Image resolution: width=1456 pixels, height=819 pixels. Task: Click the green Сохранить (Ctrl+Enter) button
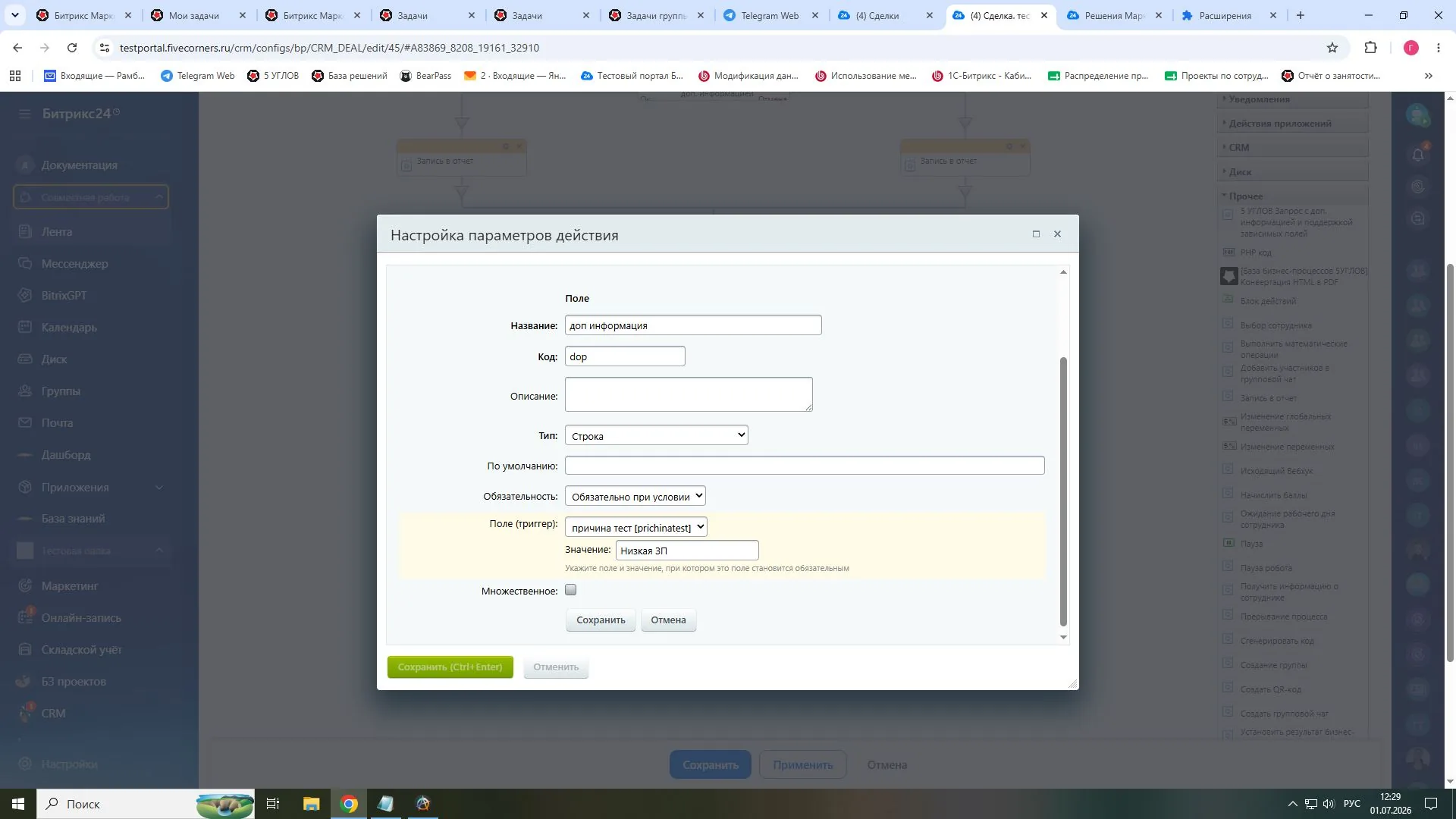(450, 667)
